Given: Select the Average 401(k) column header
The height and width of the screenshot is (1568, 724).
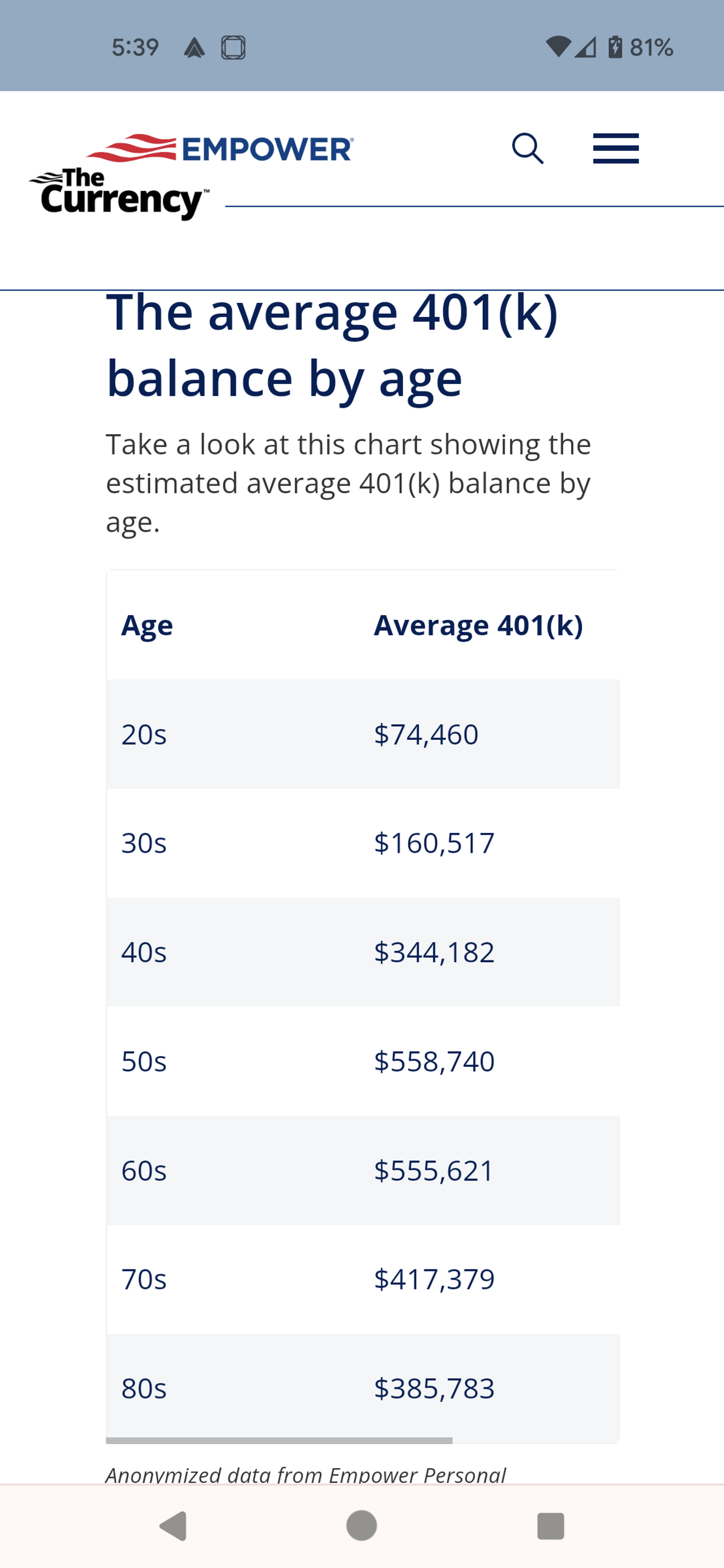Looking at the screenshot, I should [478, 625].
